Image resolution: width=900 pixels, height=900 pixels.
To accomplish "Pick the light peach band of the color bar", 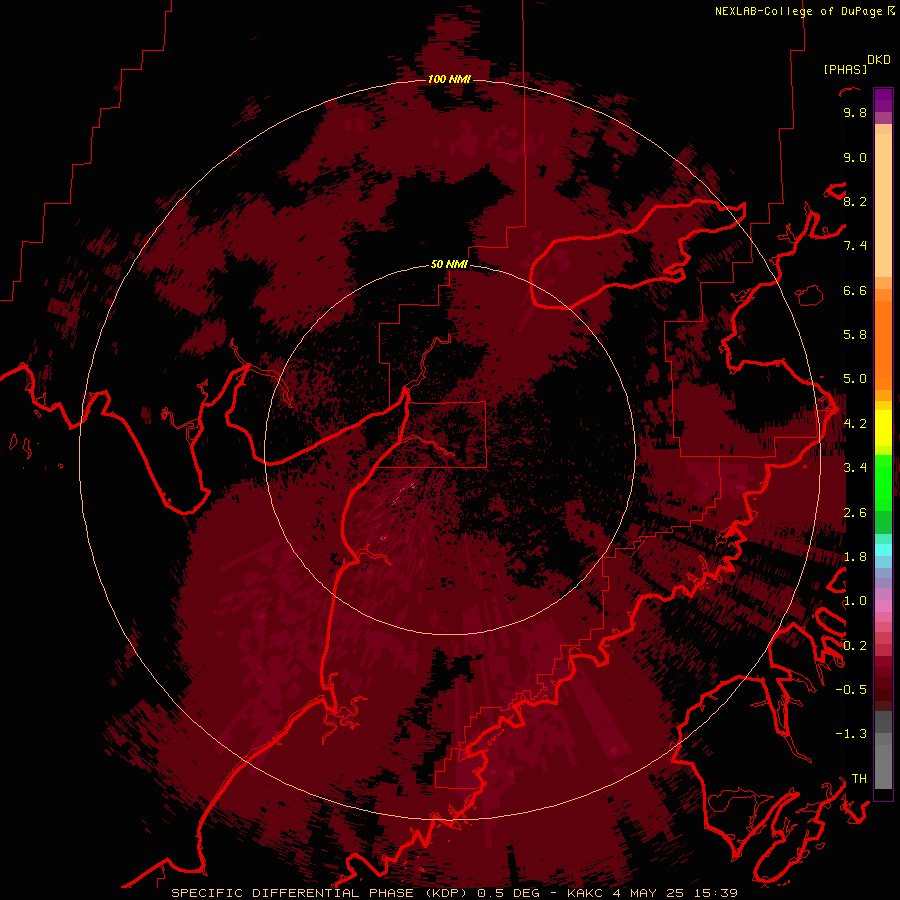I will [x=883, y=205].
